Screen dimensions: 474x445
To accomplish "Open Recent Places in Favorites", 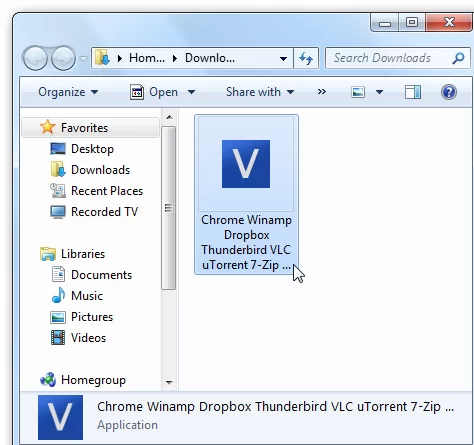I will click(x=107, y=191).
